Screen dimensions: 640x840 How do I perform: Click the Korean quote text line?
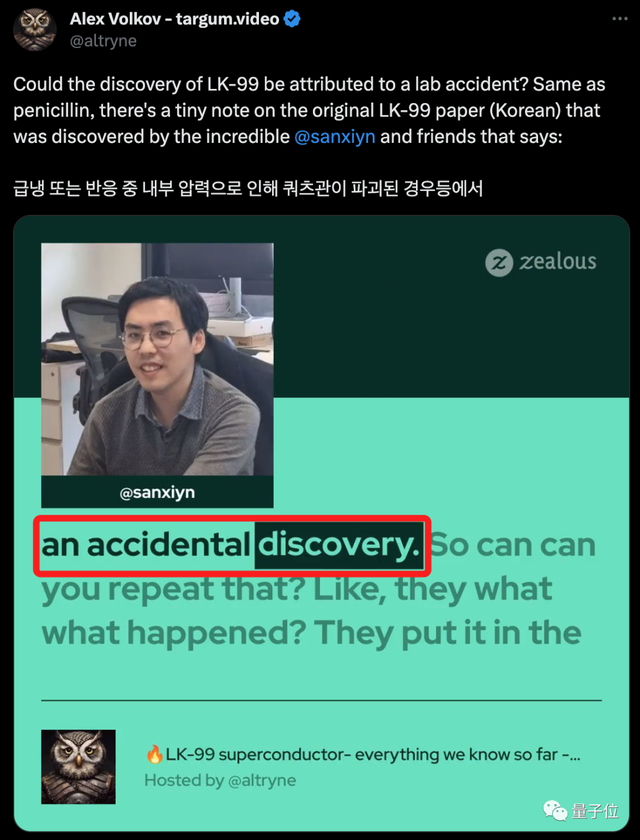click(248, 189)
